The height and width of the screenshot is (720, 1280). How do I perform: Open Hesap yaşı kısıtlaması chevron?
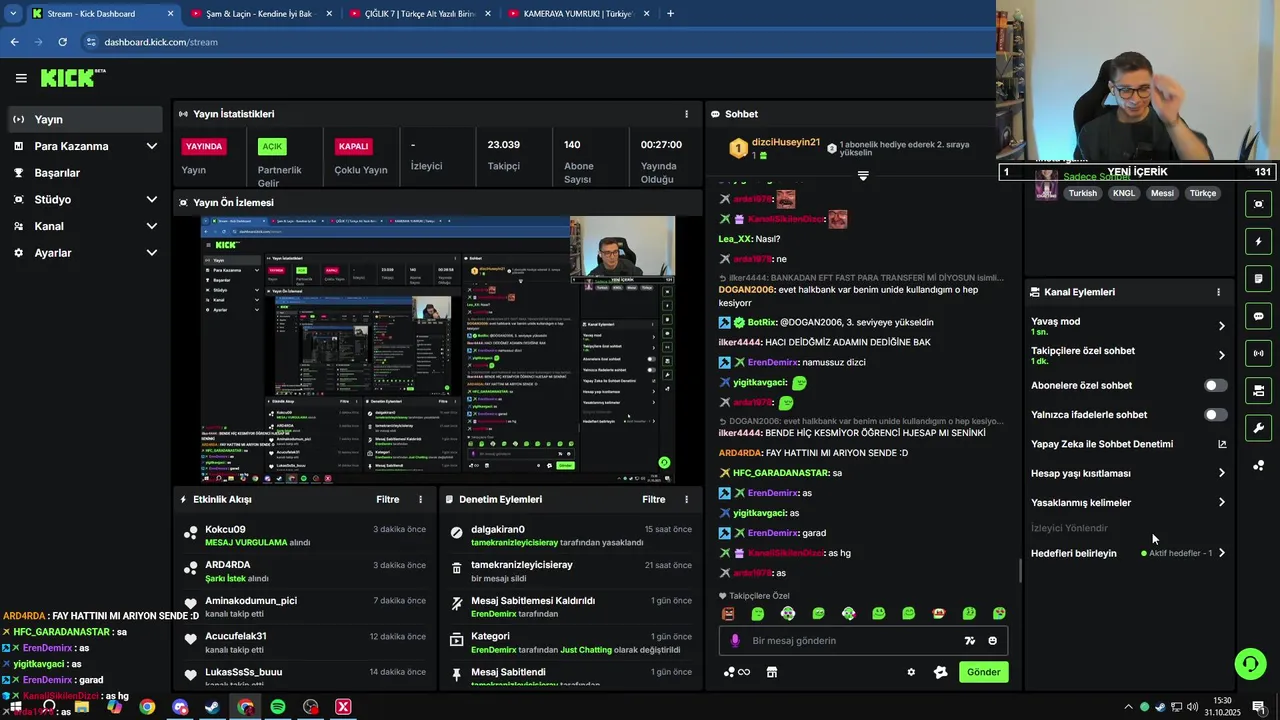pos(1221,473)
